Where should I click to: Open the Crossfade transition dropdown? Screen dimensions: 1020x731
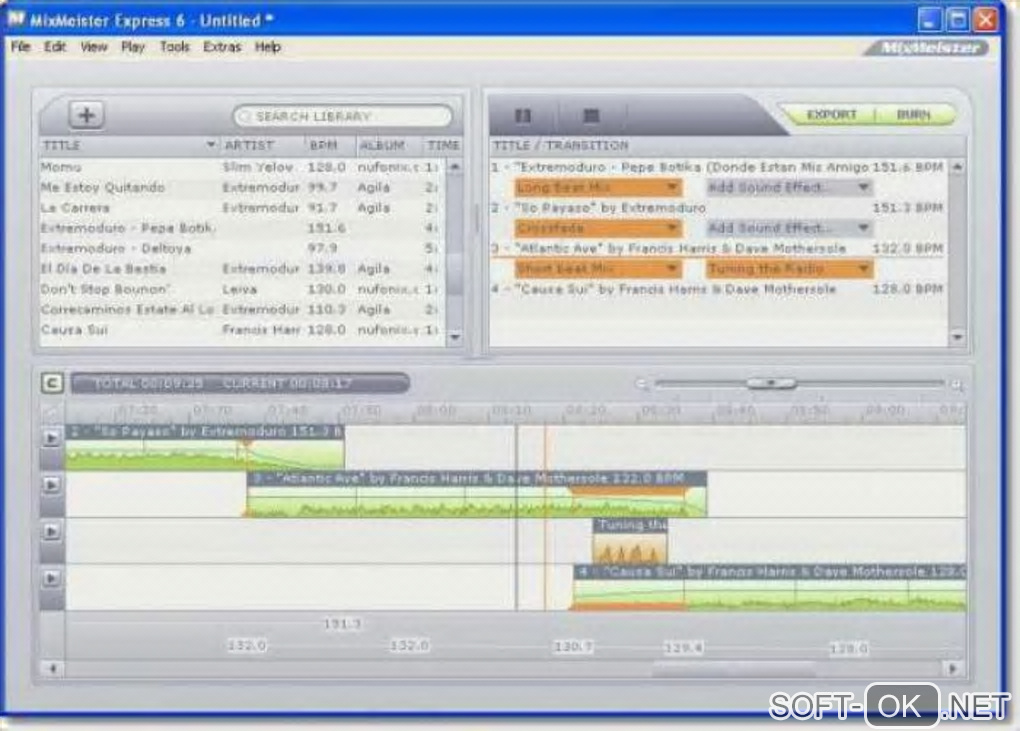598,228
